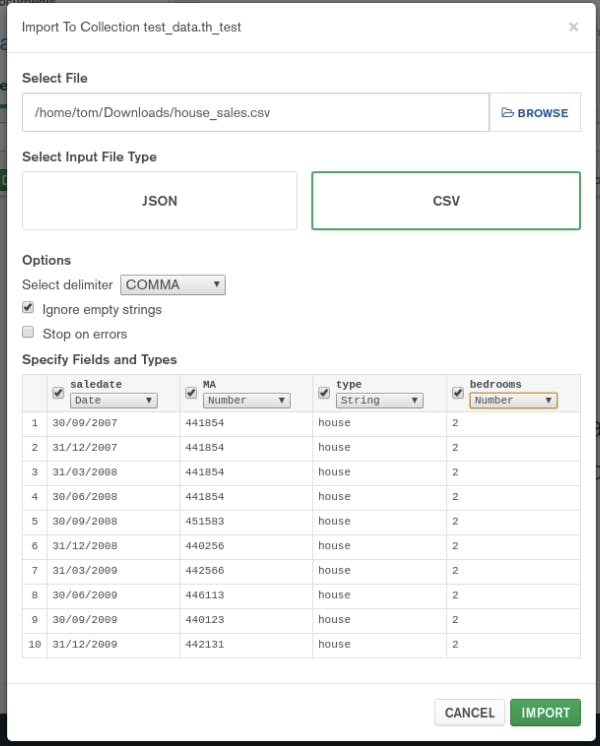Click the file path input field
Screen dimensions: 600x746
click(x=256, y=113)
